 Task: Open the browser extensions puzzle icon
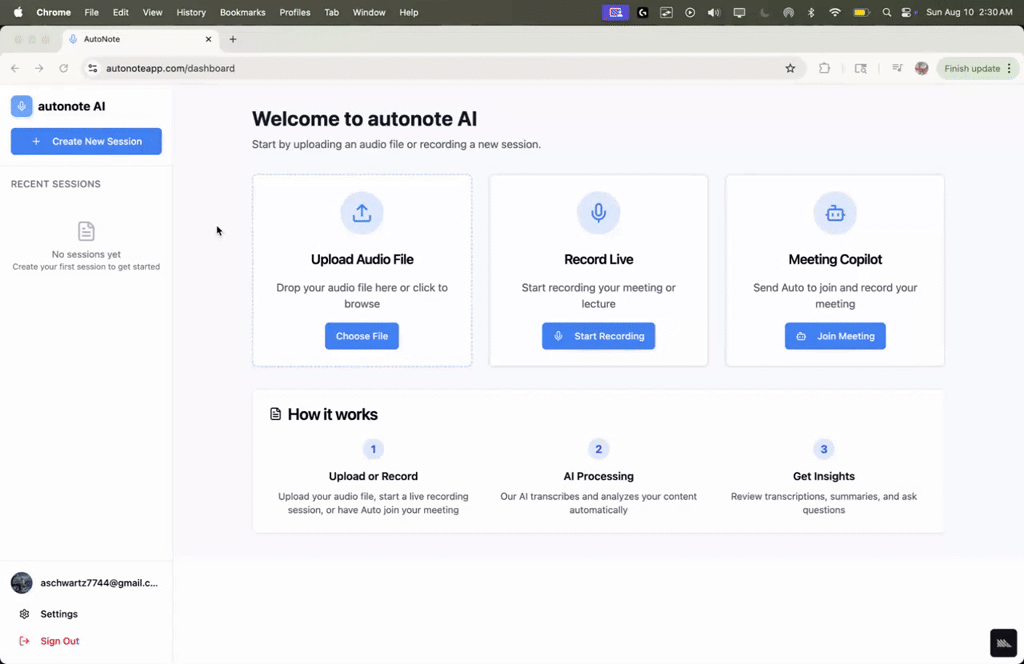pyautogui.click(x=823, y=68)
